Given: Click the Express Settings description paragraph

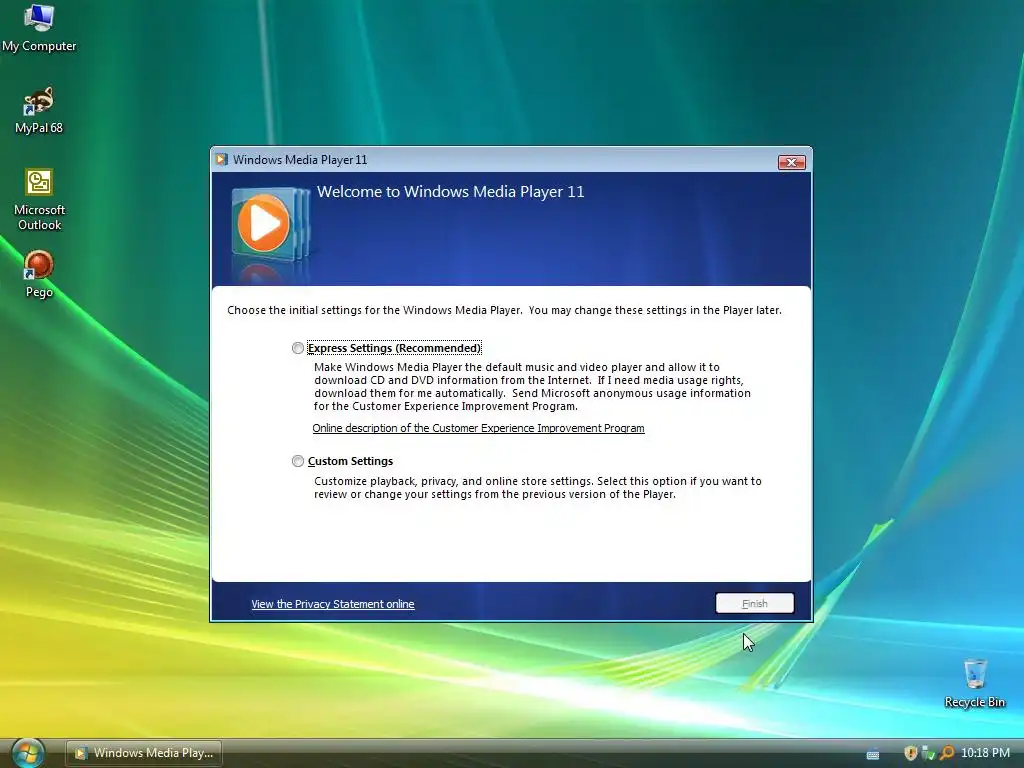Looking at the screenshot, I should pyautogui.click(x=532, y=387).
